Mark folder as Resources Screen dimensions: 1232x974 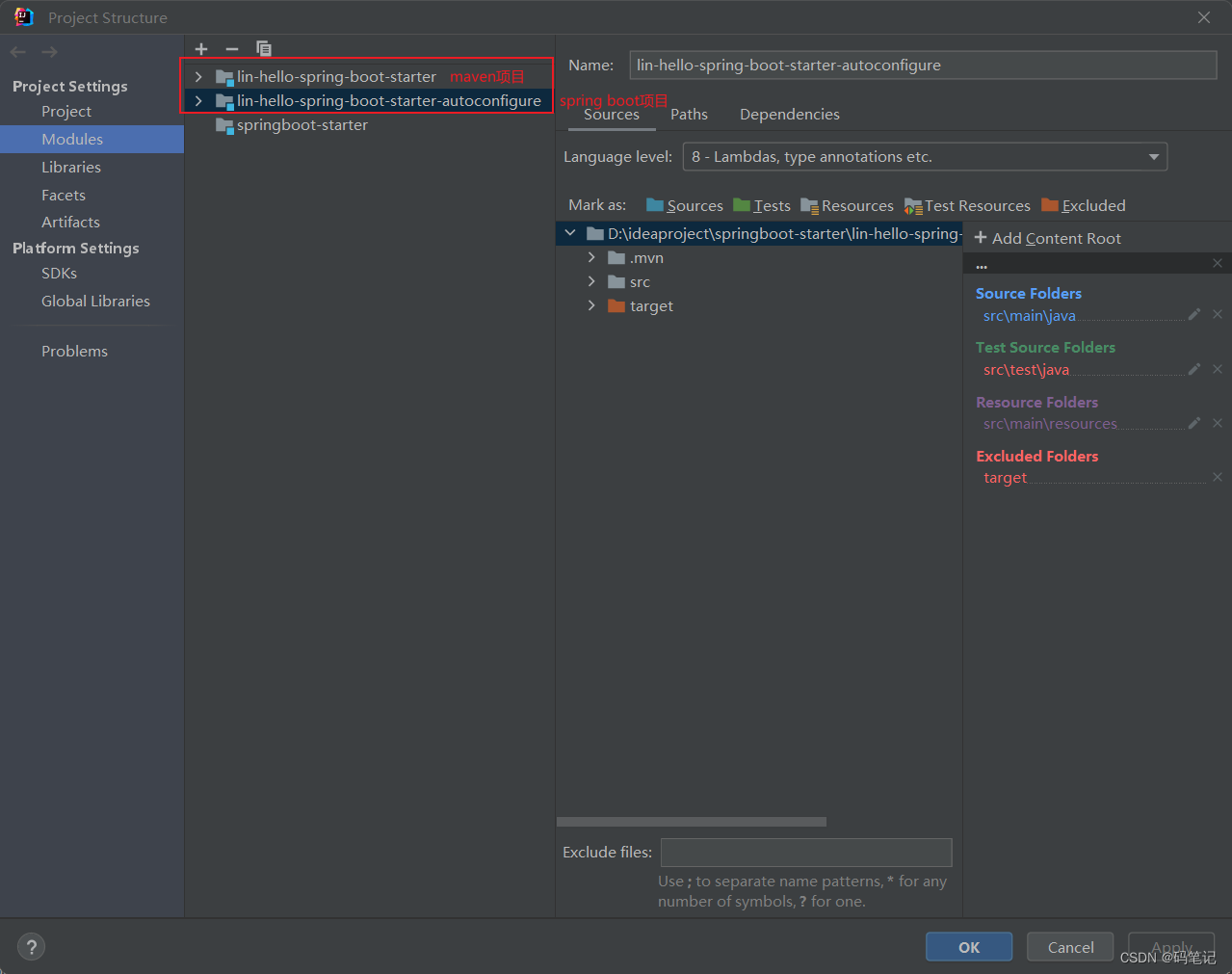point(847,205)
